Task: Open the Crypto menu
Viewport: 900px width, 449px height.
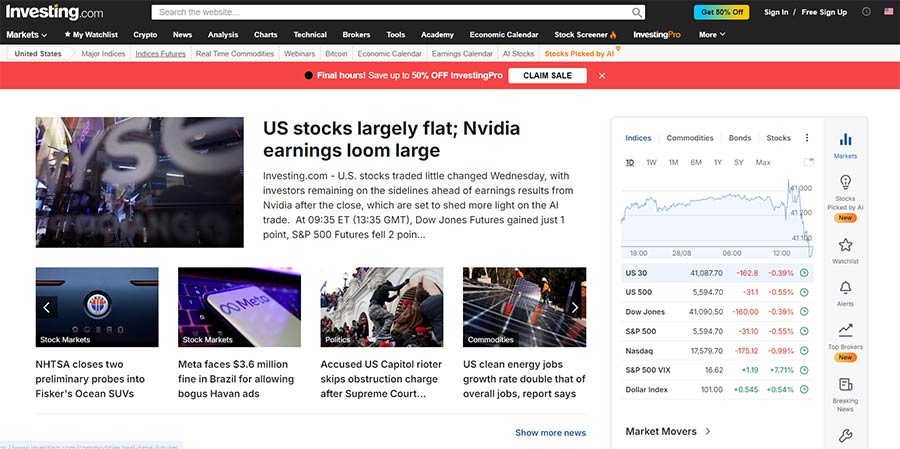Action: tap(145, 34)
